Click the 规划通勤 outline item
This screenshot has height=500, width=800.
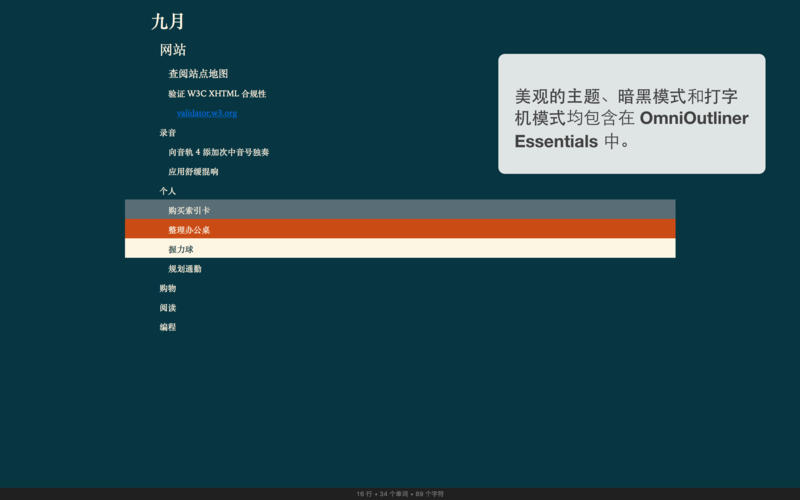point(185,269)
